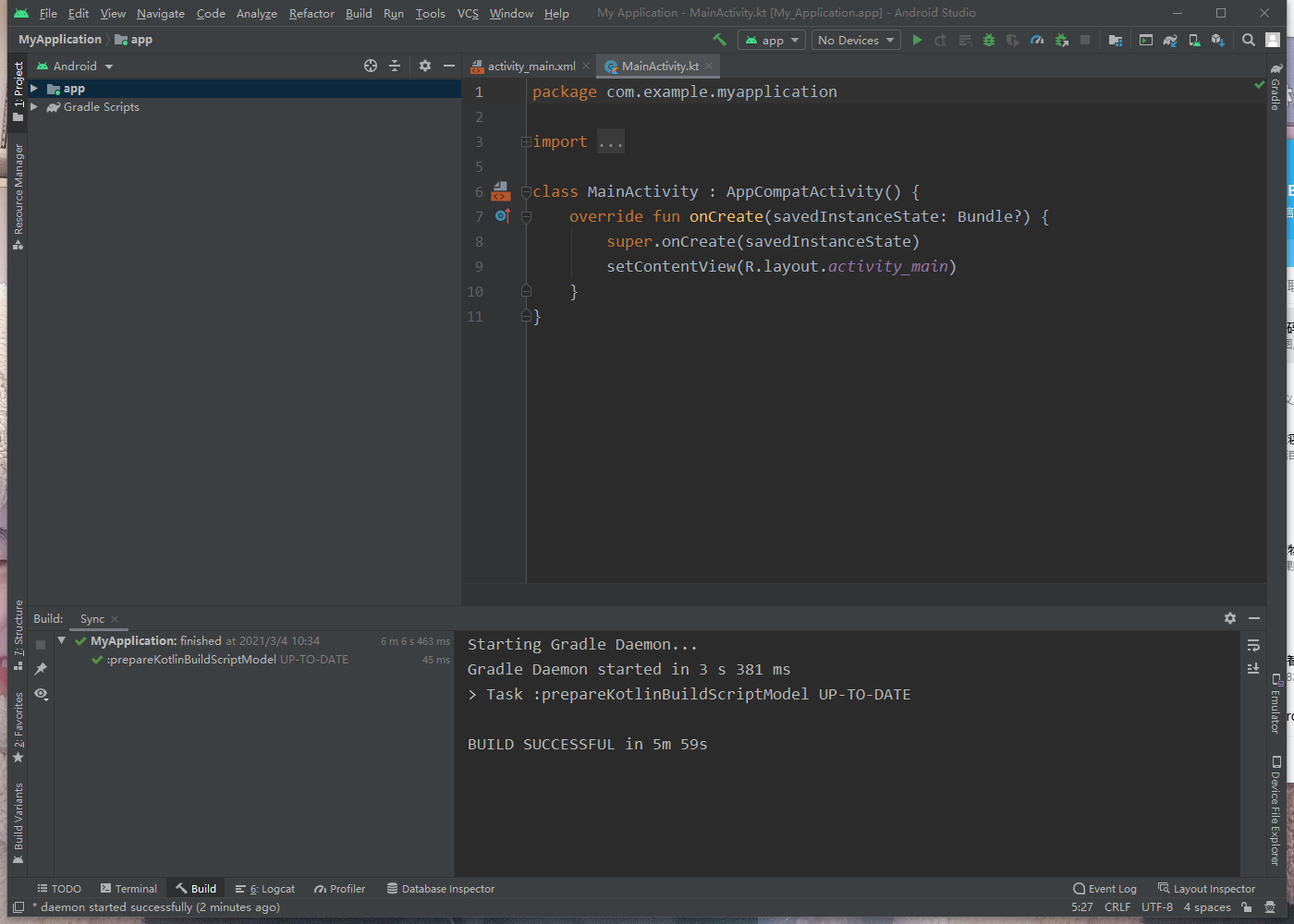Open the Event Log
Viewport: 1294px width, 924px height.
[x=1105, y=889]
